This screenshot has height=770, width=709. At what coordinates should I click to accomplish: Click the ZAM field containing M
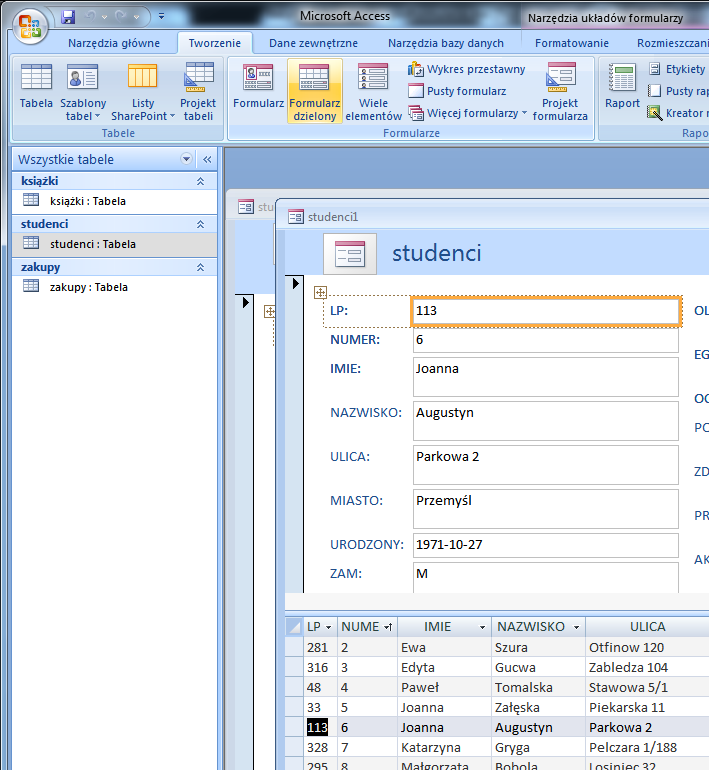(x=545, y=577)
